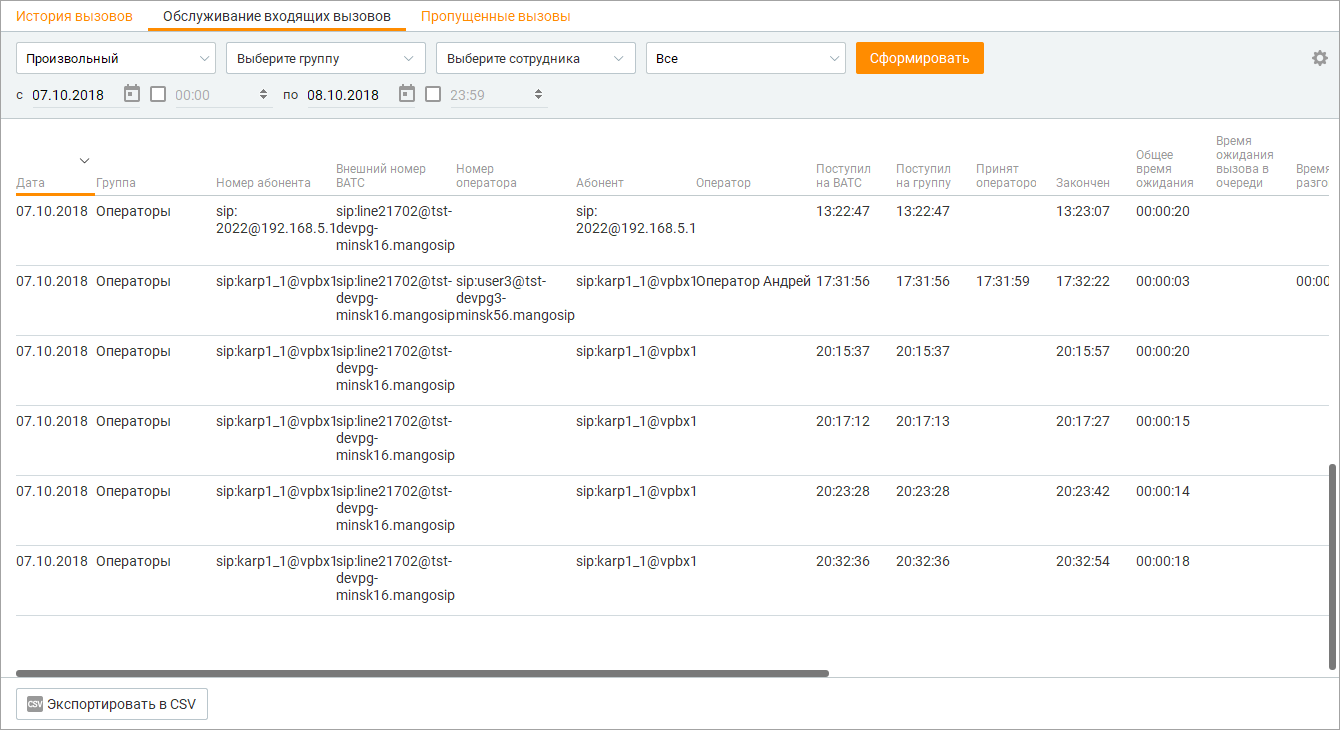Adjust the 23:59 end time stepper
The image size is (1340, 730).
[x=539, y=95]
